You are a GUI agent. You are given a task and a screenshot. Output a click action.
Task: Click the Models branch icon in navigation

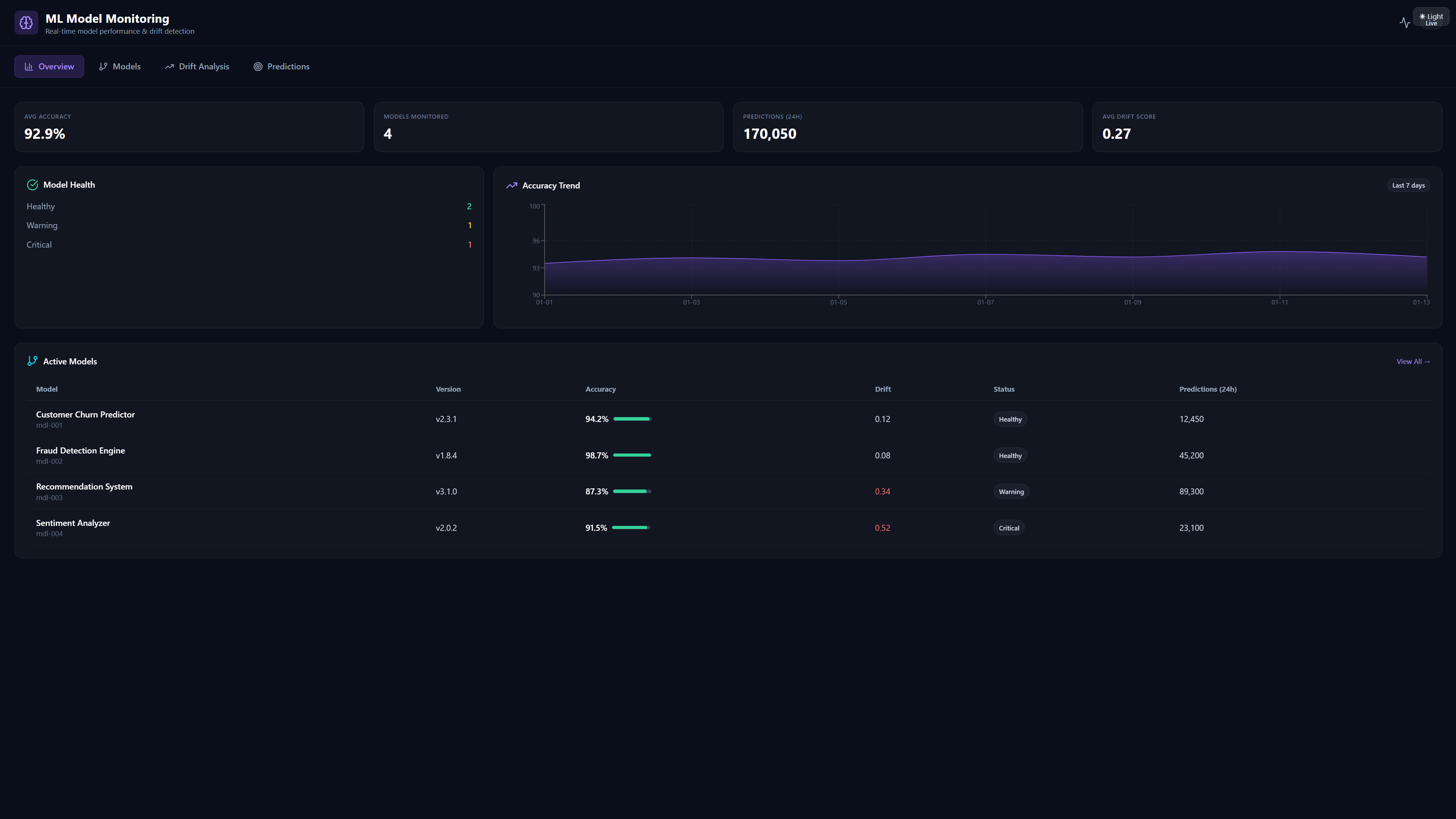coord(104,66)
